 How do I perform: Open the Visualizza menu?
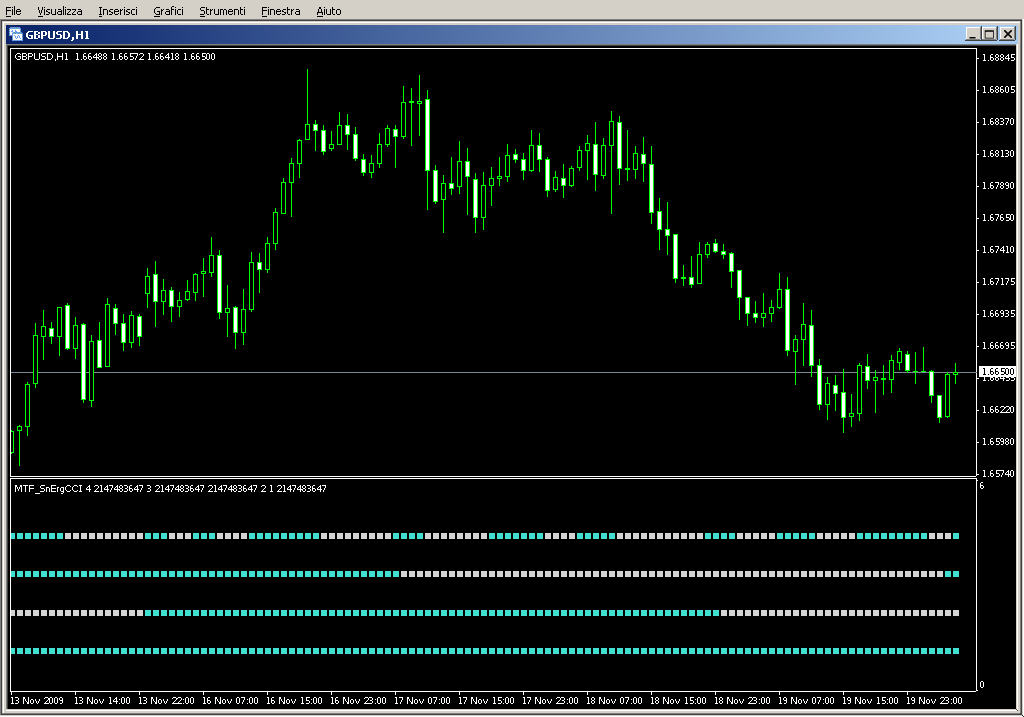tap(59, 11)
